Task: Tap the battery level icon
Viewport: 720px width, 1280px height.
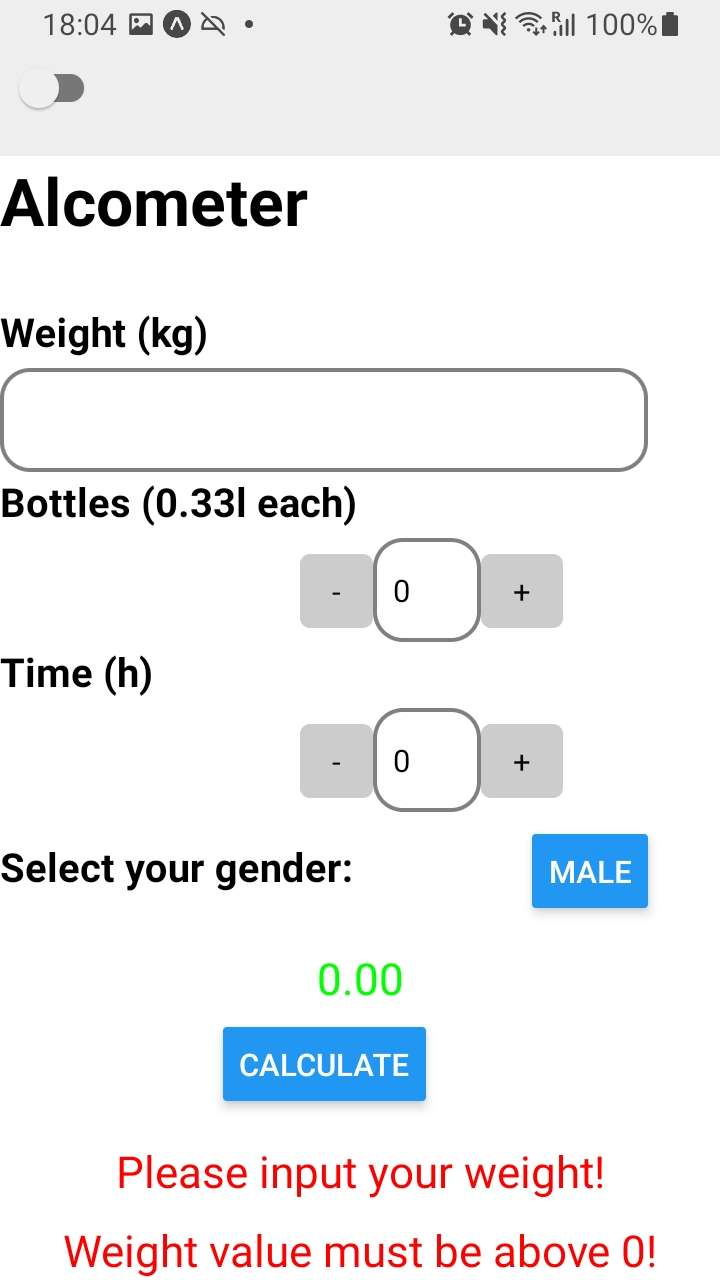Action: pos(668,23)
